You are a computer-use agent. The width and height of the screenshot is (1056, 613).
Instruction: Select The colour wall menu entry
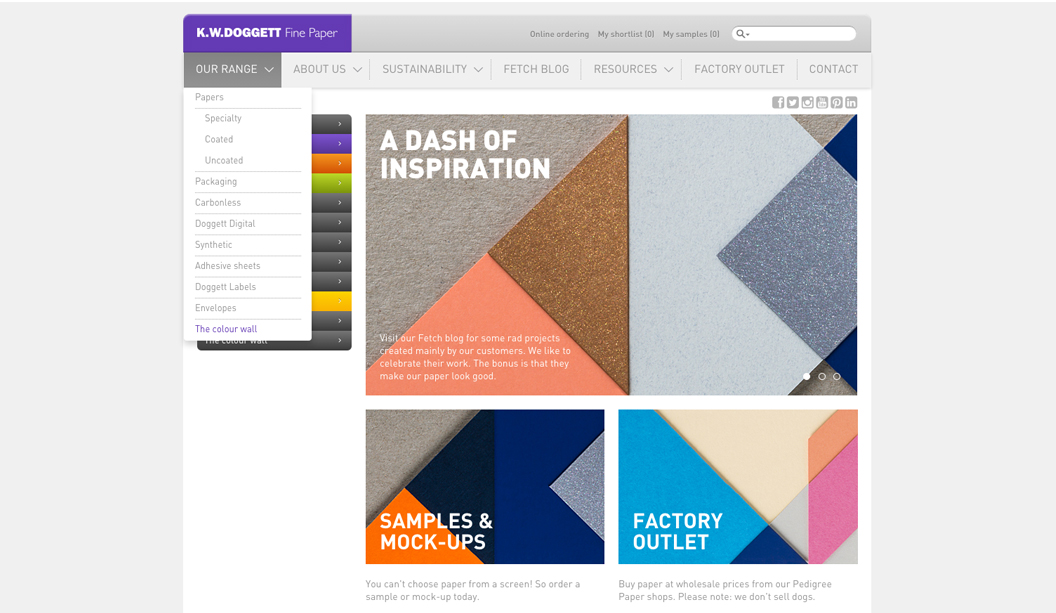coord(226,330)
